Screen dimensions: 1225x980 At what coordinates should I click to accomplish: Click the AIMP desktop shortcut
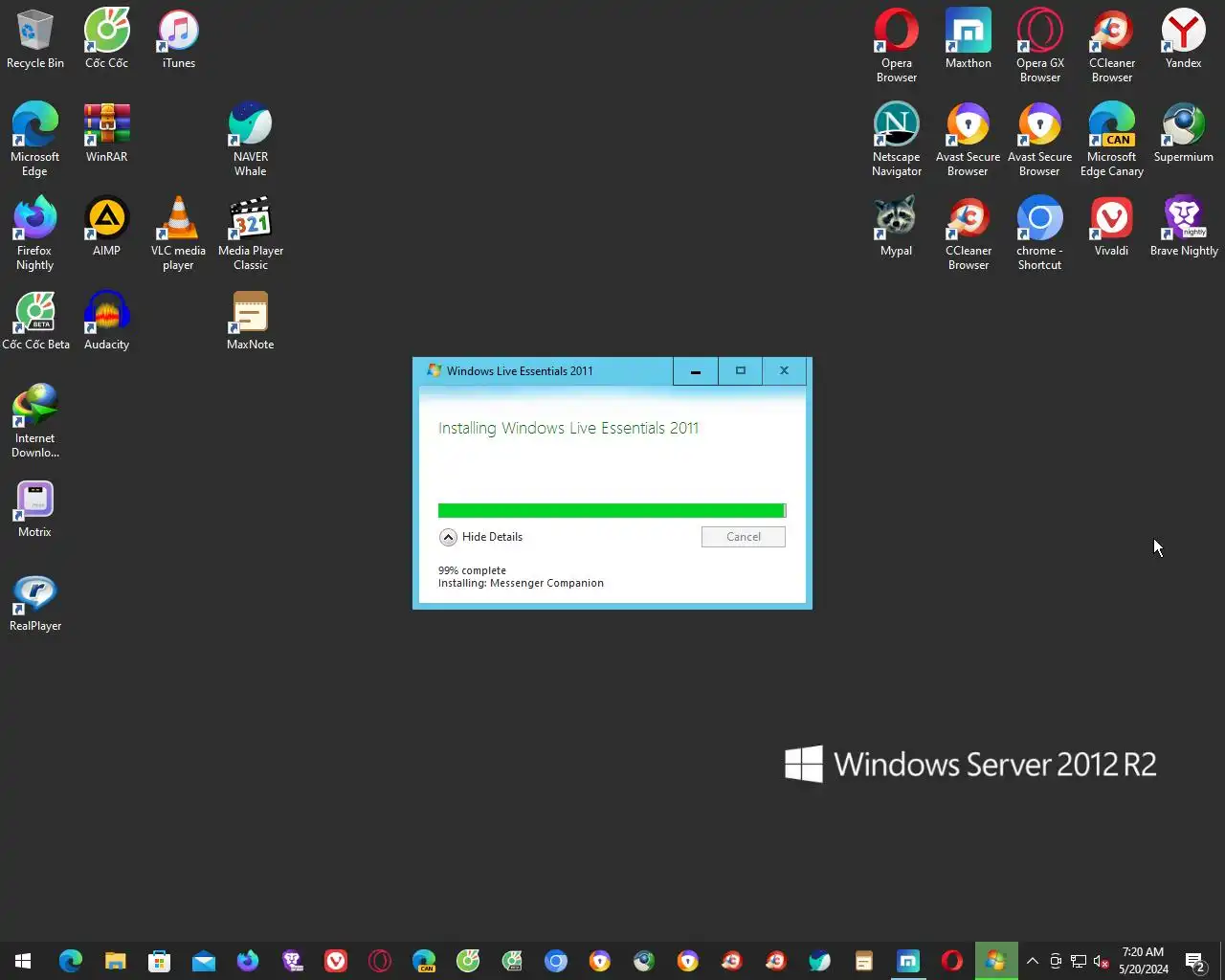coord(106,227)
